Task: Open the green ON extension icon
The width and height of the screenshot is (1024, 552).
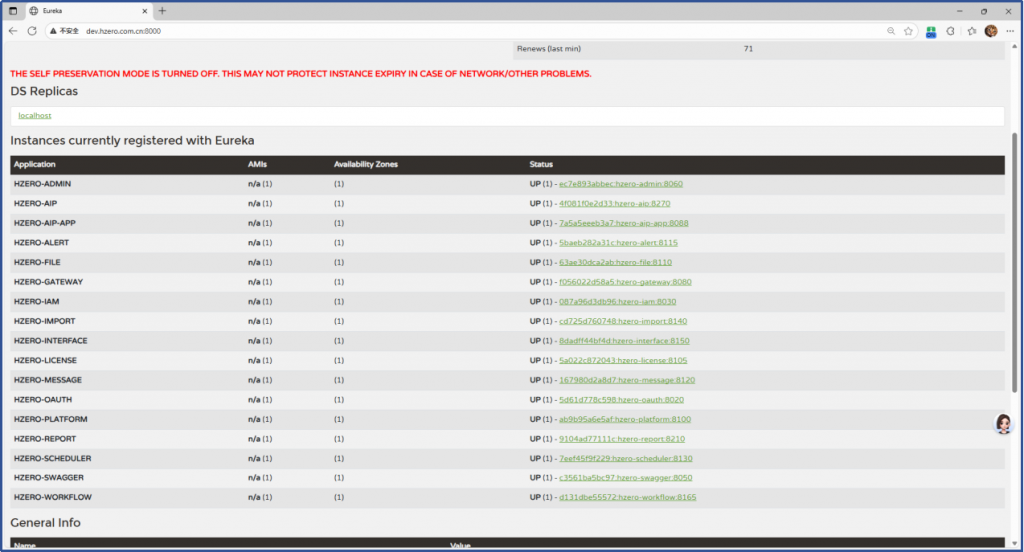Action: [x=931, y=31]
